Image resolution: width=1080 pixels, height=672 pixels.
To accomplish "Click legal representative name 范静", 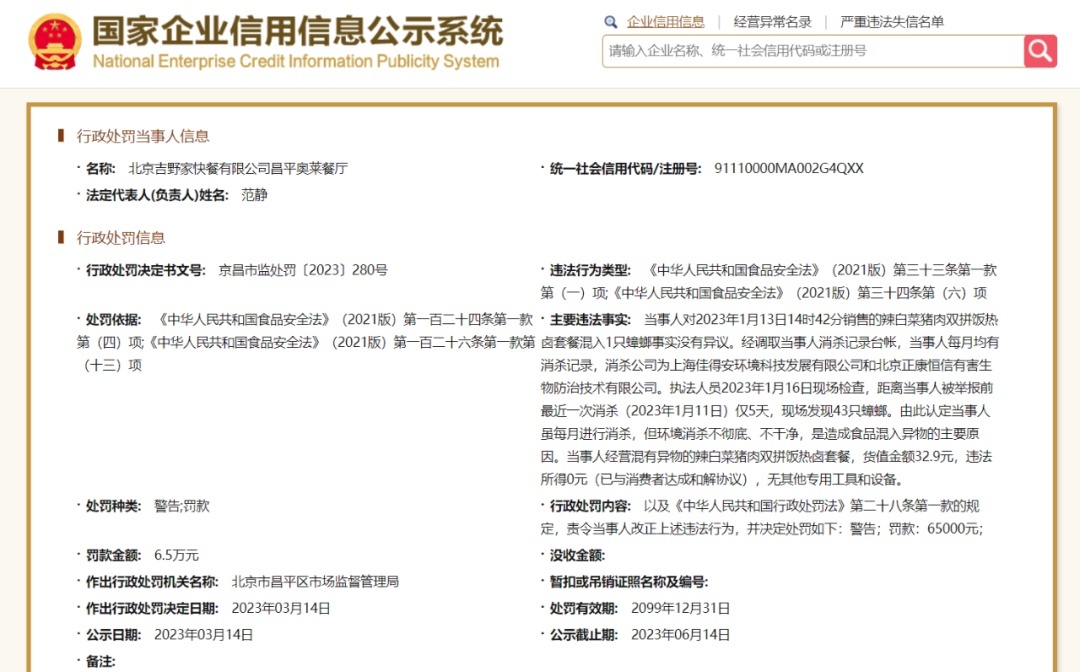I will click(x=254, y=195).
